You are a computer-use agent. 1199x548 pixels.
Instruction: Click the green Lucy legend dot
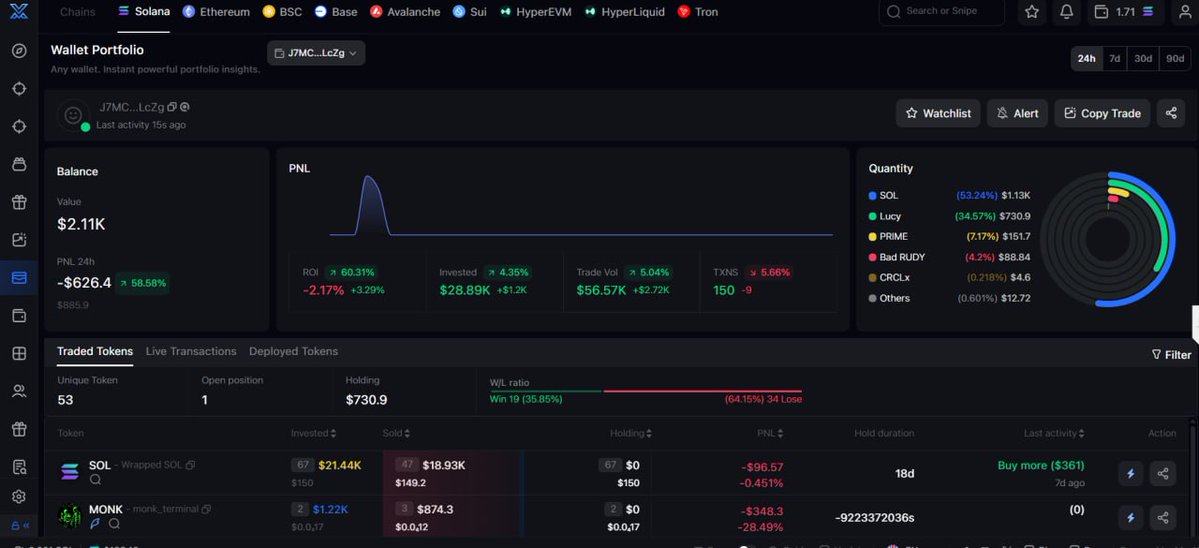872,216
